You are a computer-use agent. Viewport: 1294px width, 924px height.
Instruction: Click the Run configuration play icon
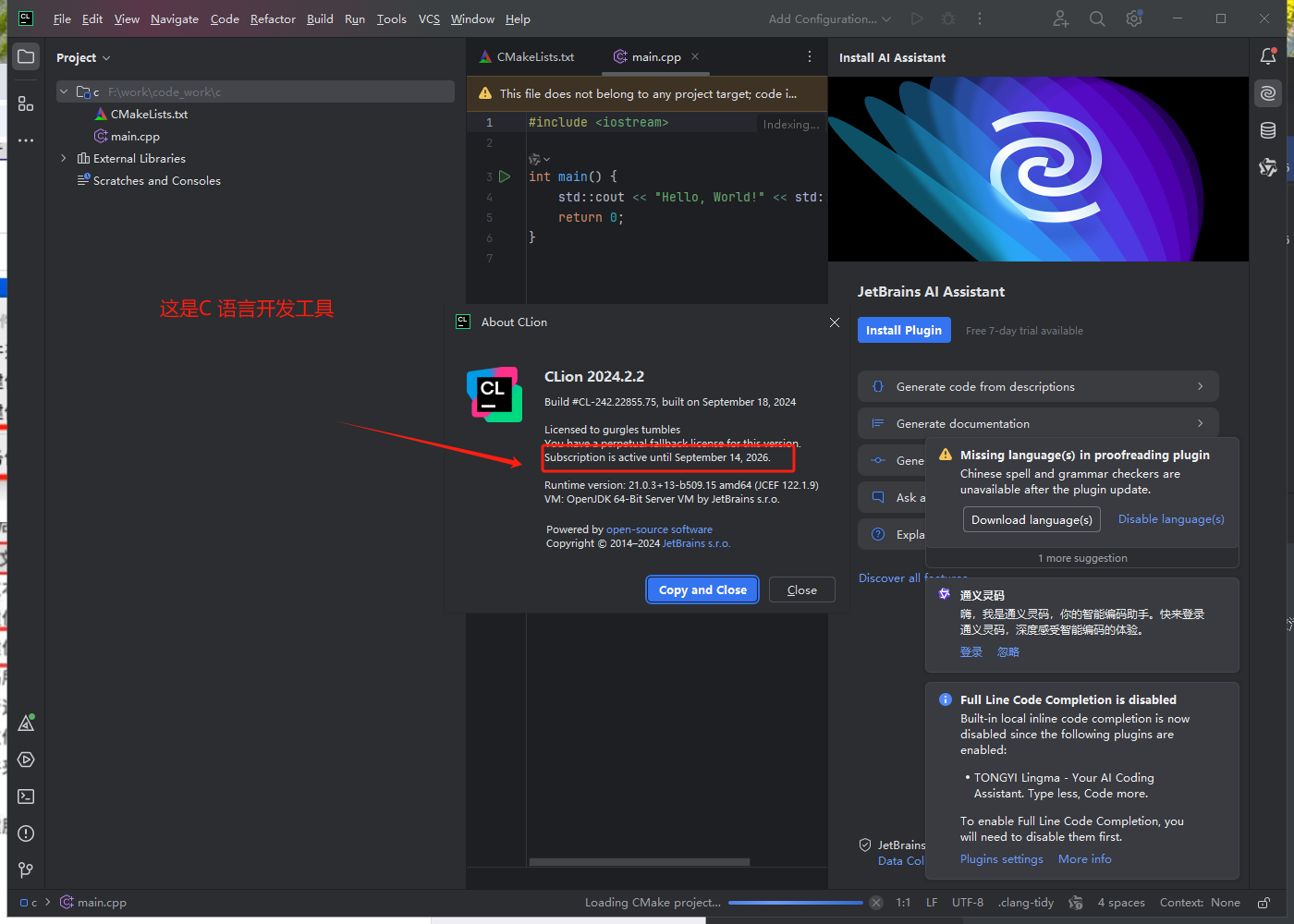916,18
